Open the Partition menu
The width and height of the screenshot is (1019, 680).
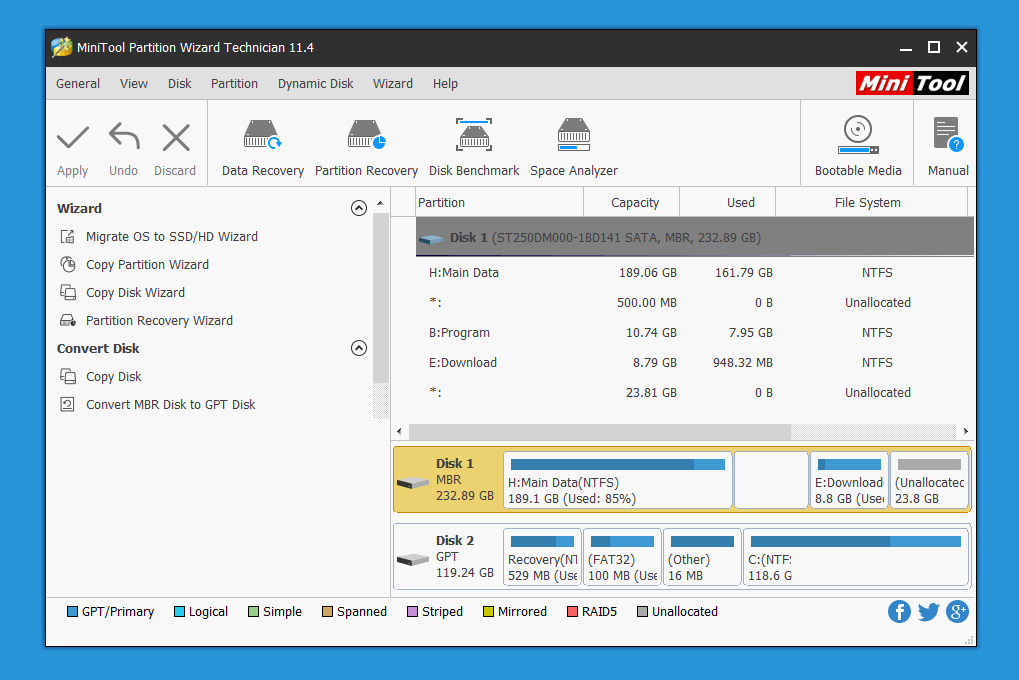click(x=234, y=84)
